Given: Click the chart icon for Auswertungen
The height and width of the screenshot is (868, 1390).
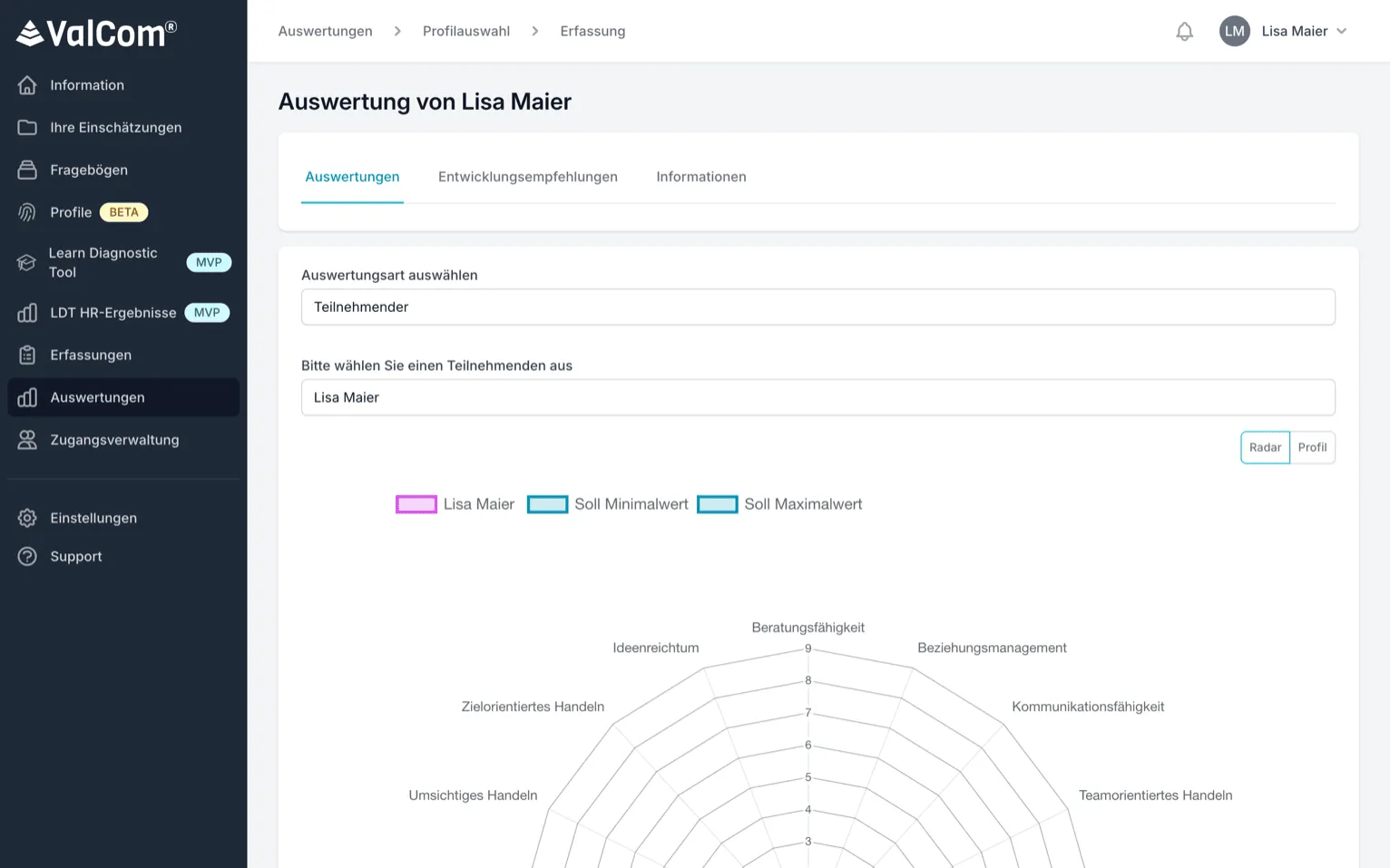Looking at the screenshot, I should 27,397.
